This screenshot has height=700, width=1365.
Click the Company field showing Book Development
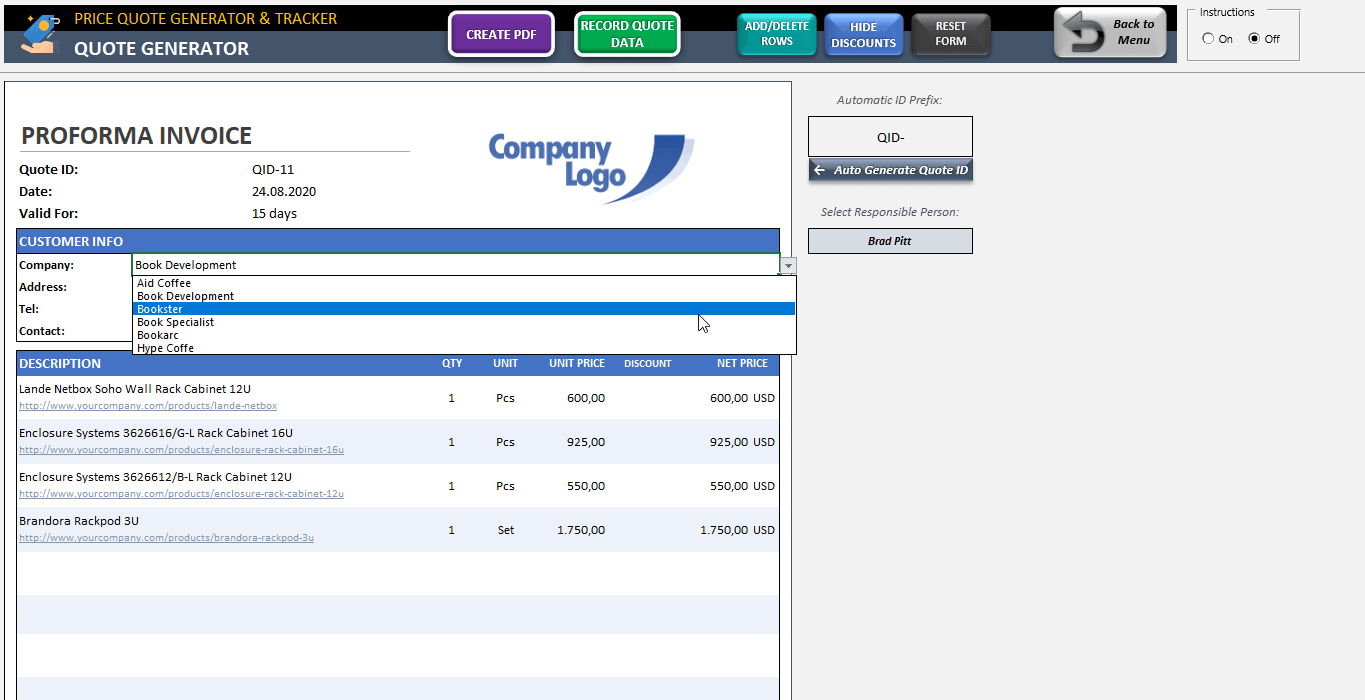tap(455, 265)
